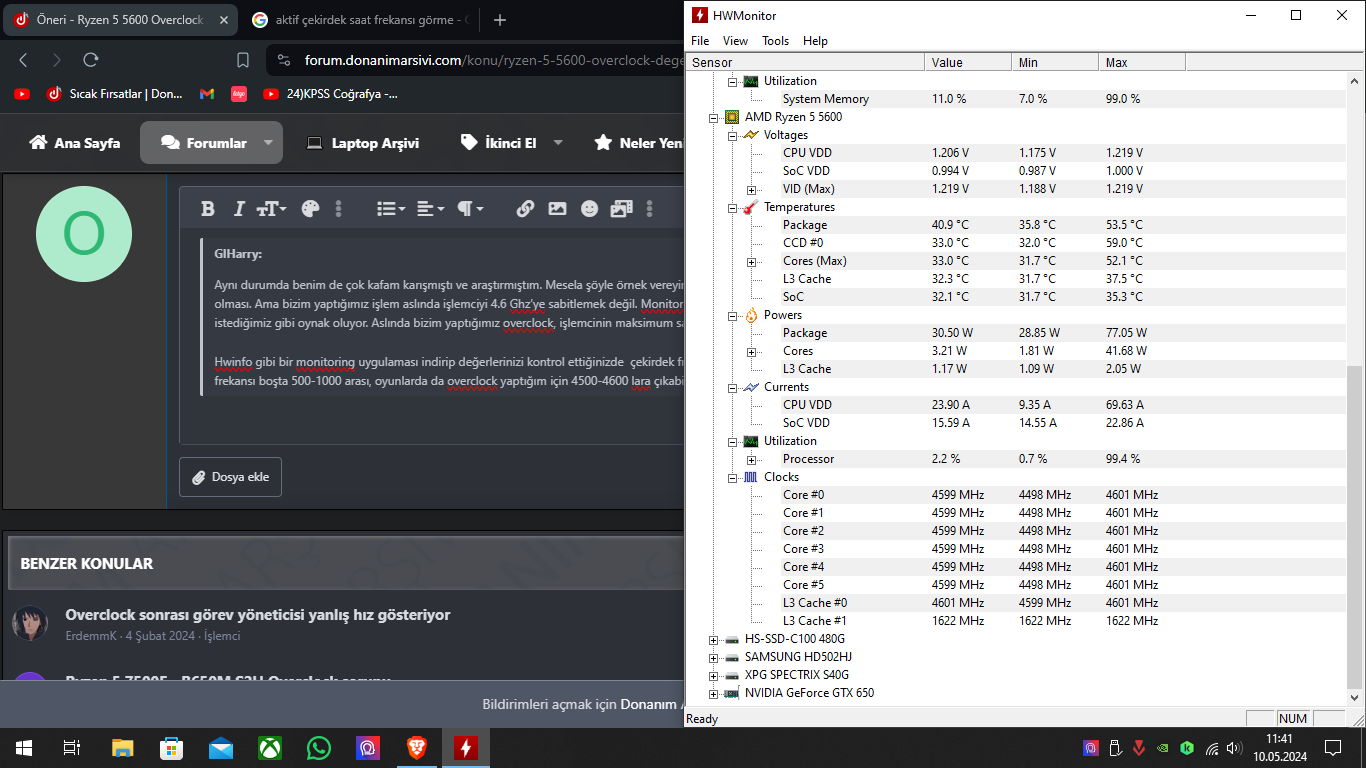
Task: Click the Voltages lightning icon in HWMonitor
Action: (751, 135)
